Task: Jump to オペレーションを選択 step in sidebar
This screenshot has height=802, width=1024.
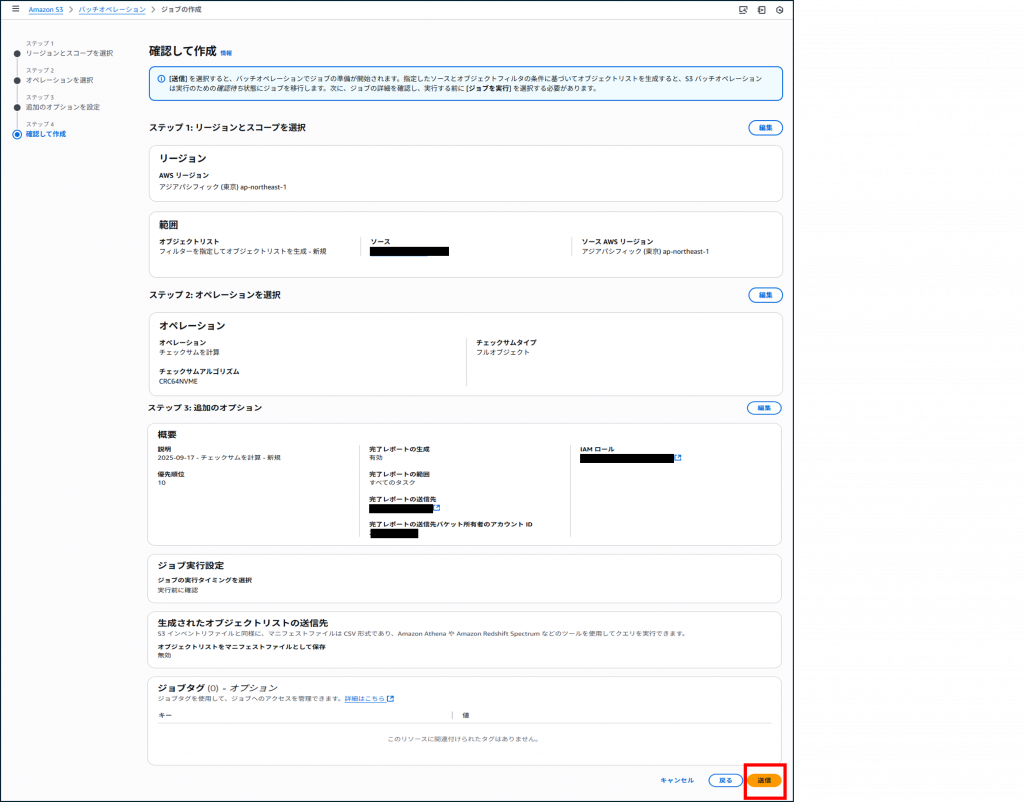Action: [59, 80]
